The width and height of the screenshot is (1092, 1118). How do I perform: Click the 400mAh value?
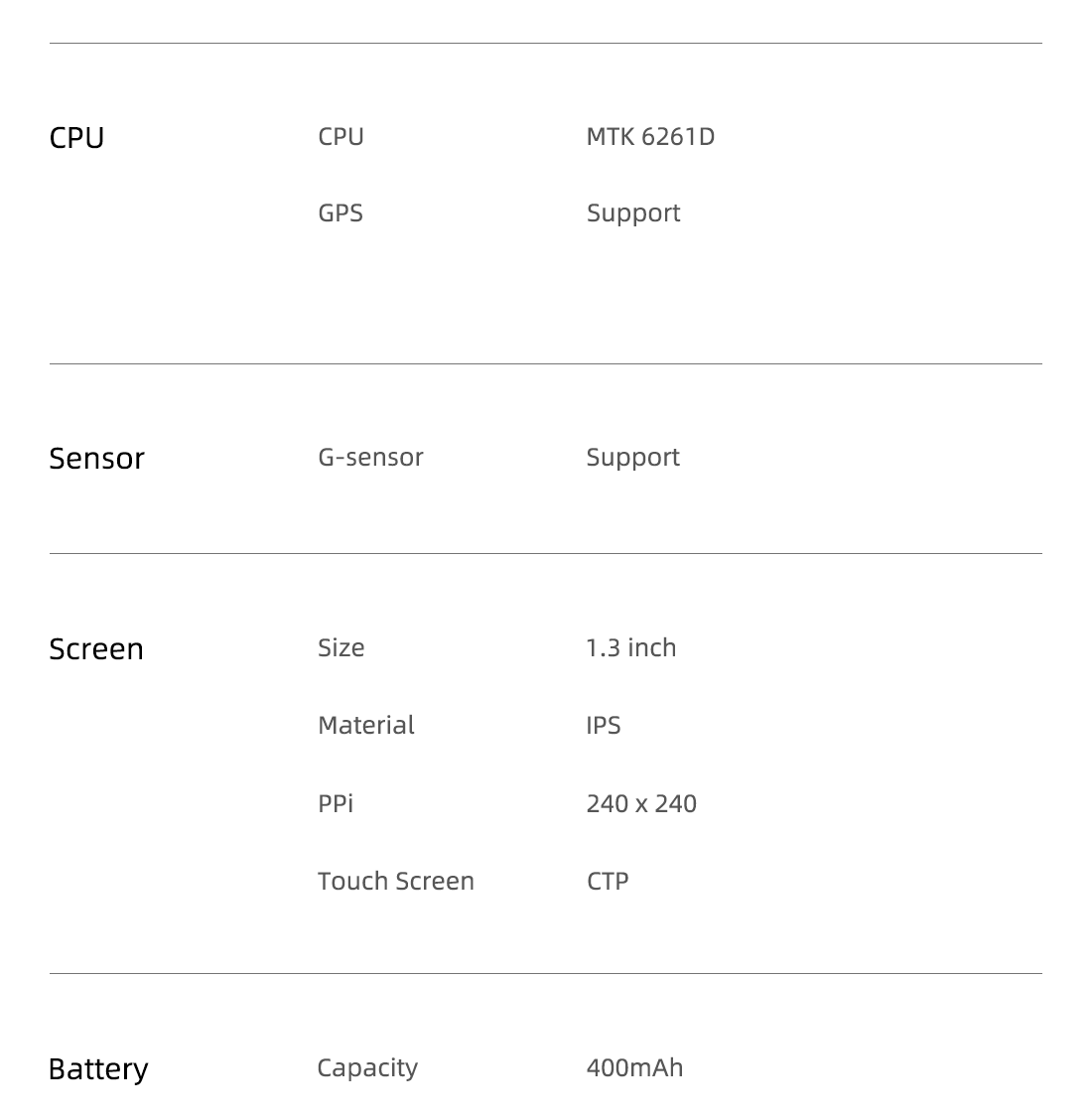634,1067
